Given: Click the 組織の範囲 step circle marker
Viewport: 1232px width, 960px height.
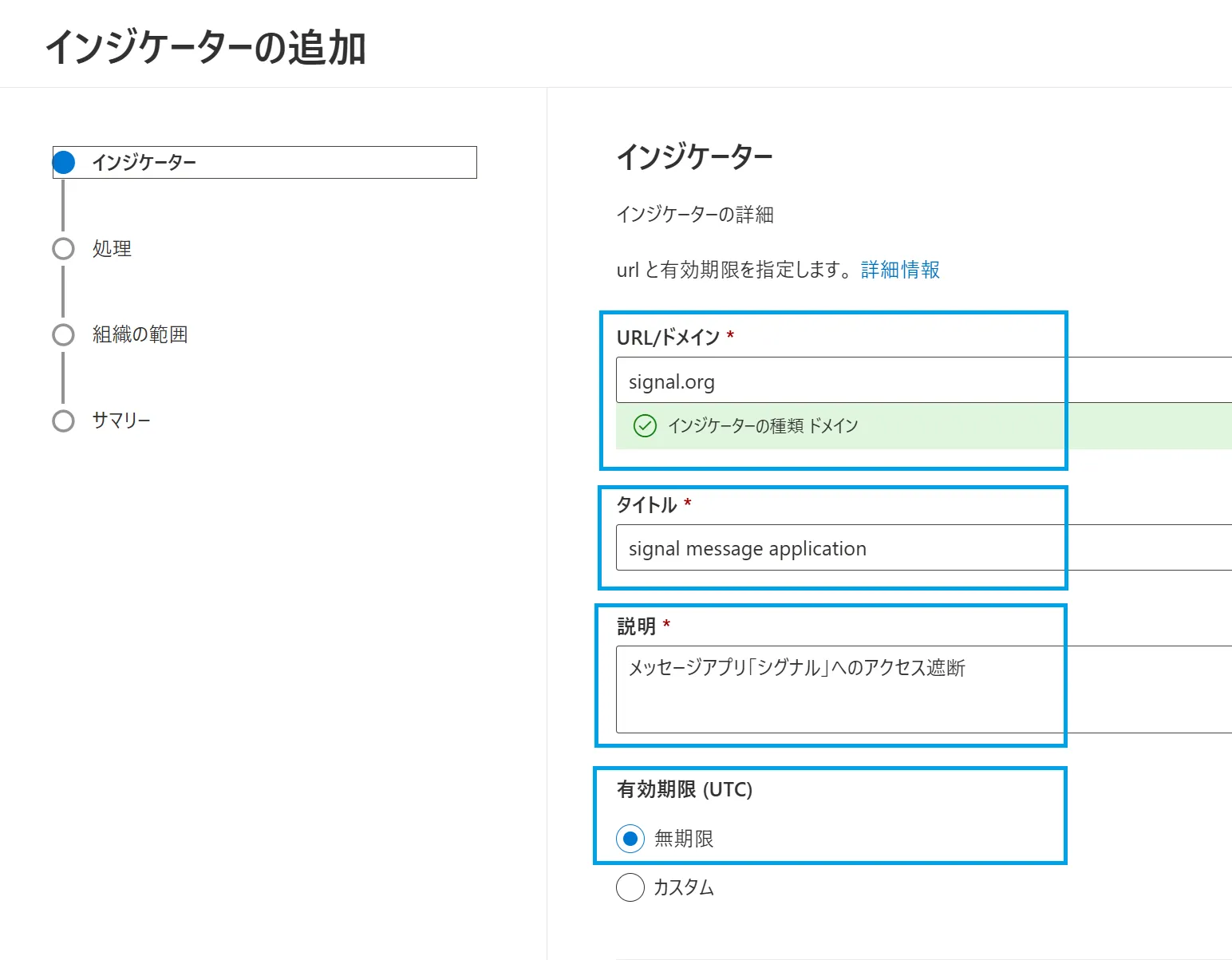Looking at the screenshot, I should [63, 334].
